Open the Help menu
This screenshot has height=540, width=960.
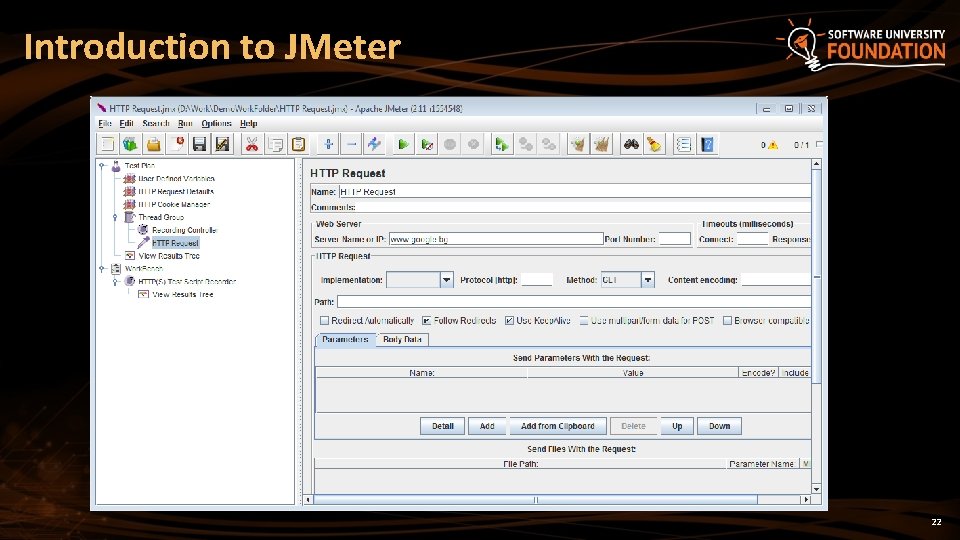[249, 124]
